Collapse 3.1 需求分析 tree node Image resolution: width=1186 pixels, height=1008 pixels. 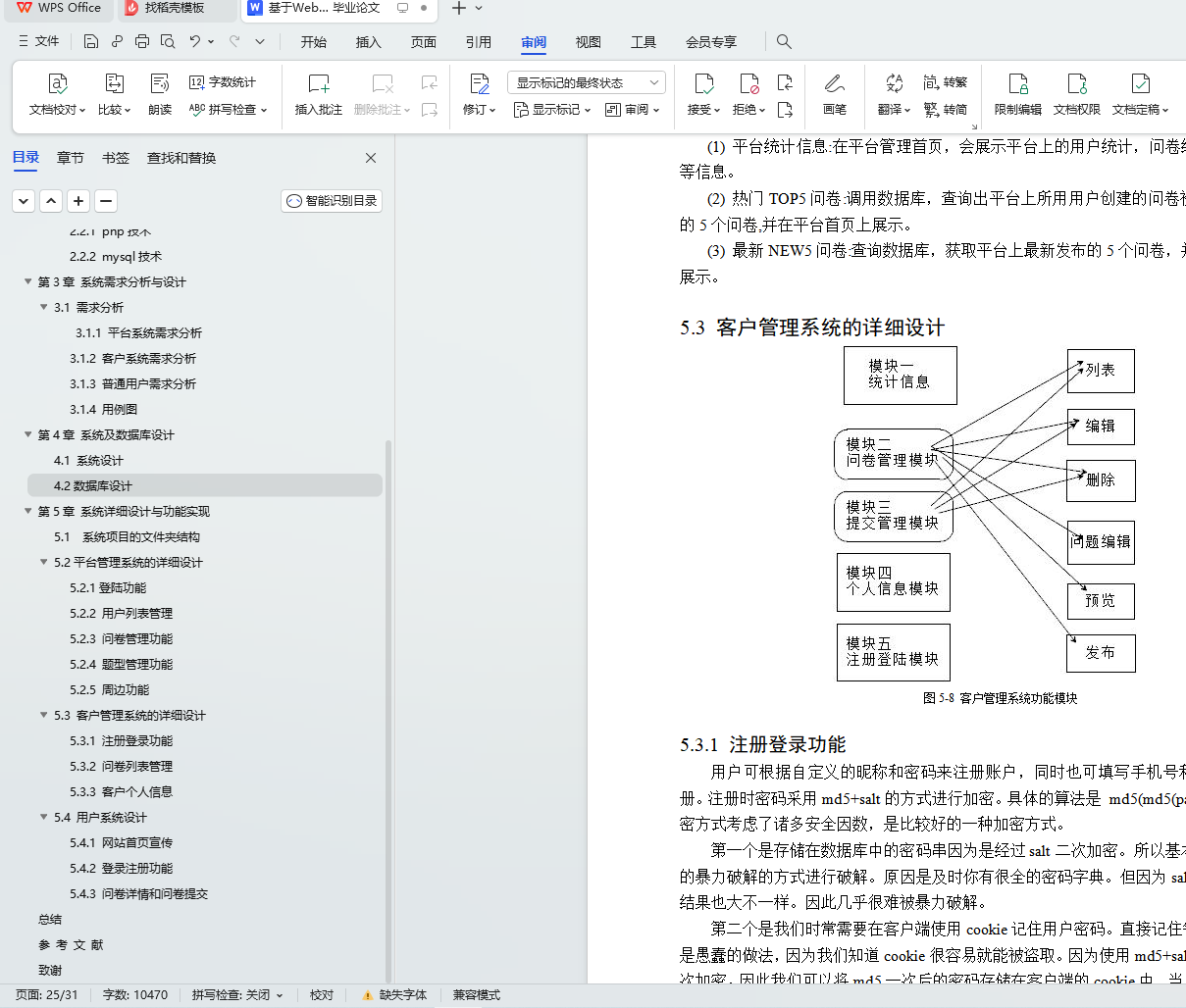click(44, 307)
